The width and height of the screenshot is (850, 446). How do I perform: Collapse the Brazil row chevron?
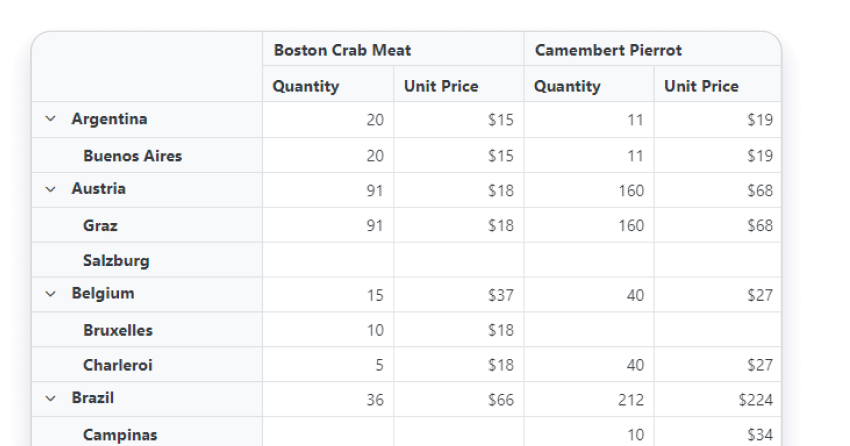pos(50,398)
